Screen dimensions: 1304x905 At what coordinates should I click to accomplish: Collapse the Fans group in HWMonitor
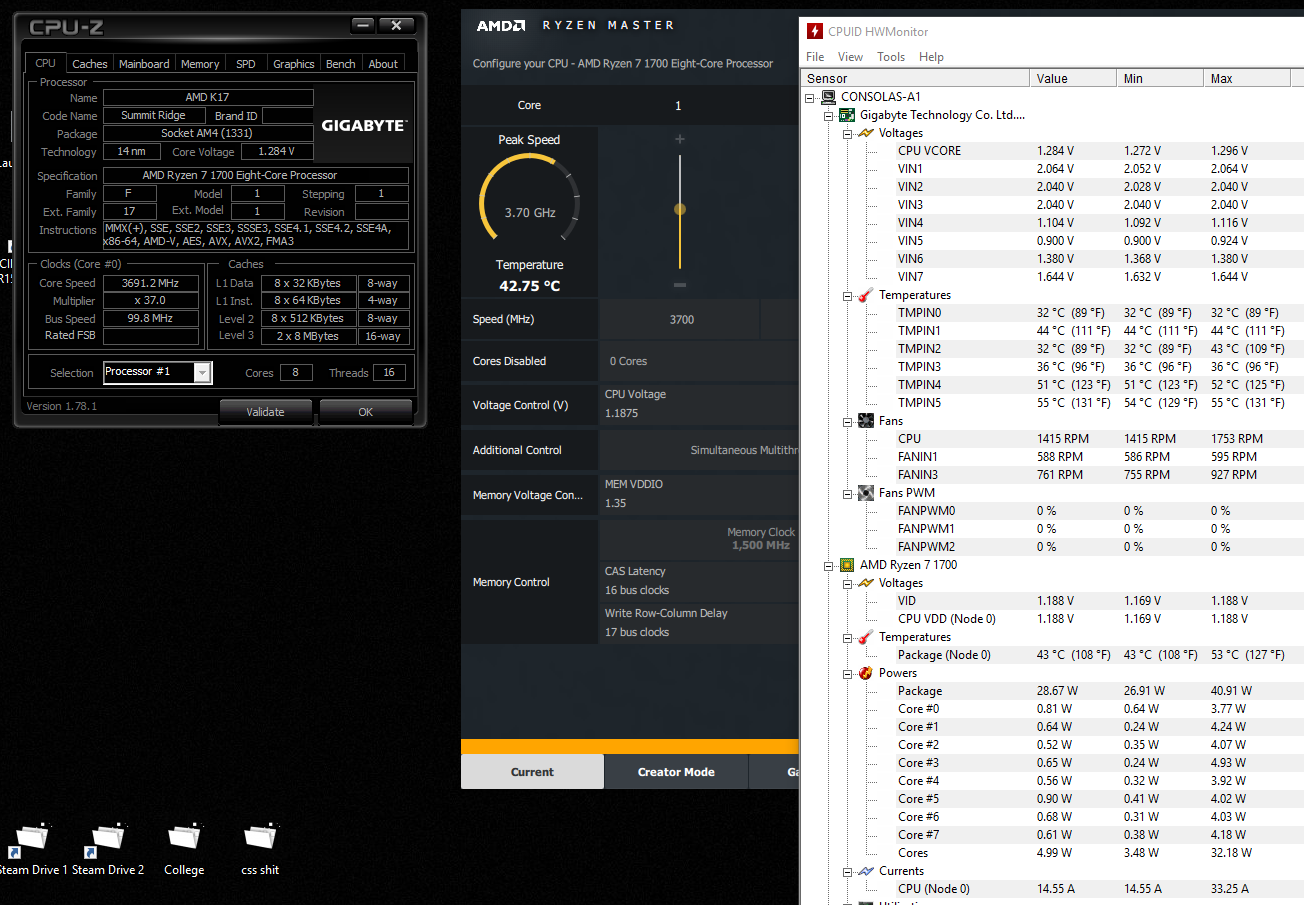pyautogui.click(x=847, y=421)
